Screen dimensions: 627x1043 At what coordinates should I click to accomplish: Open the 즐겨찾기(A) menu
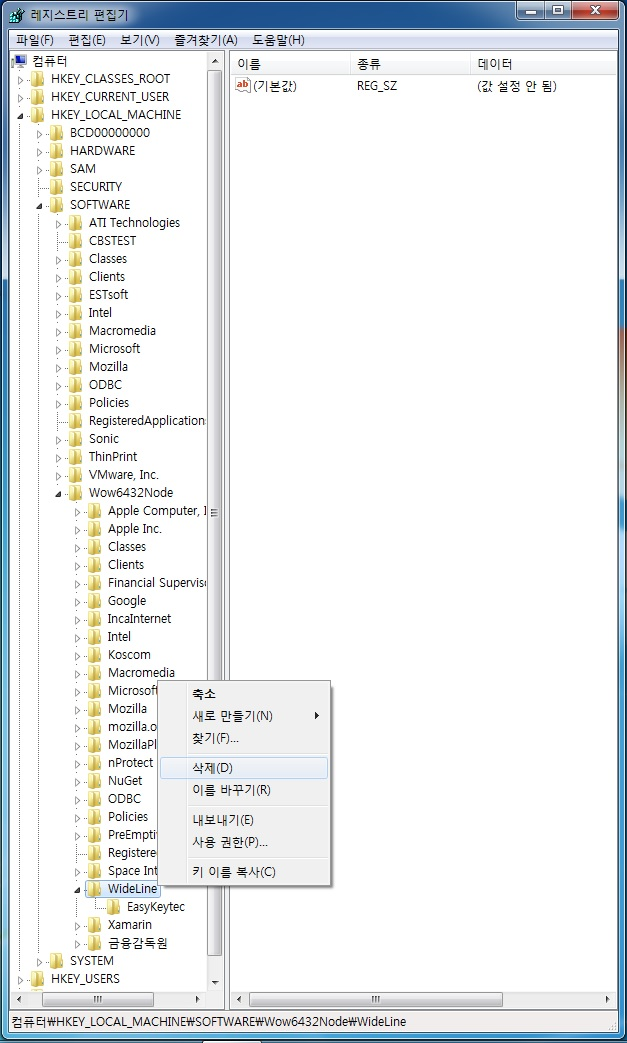tap(205, 40)
